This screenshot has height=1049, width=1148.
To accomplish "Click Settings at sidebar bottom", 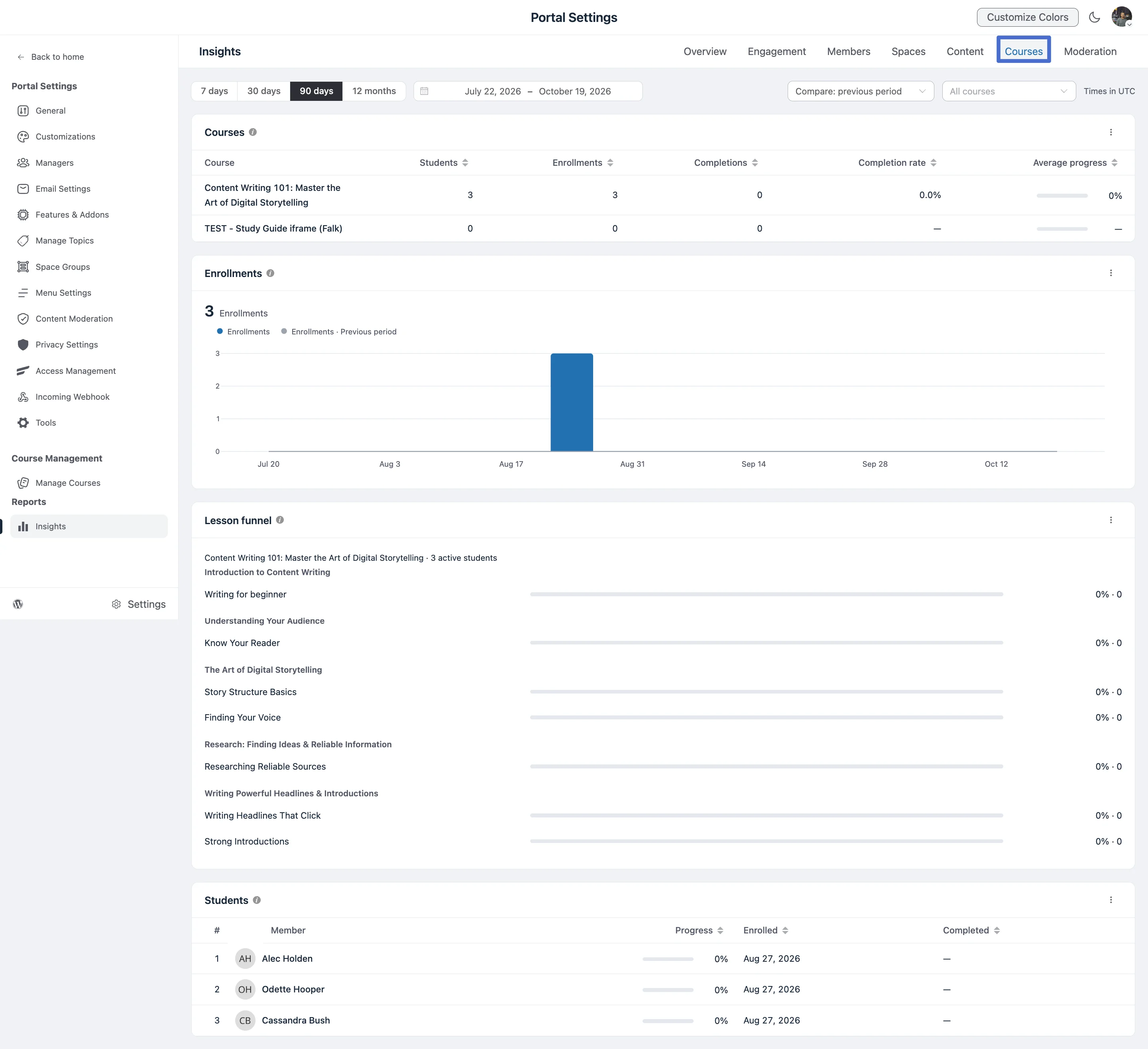I will [139, 604].
